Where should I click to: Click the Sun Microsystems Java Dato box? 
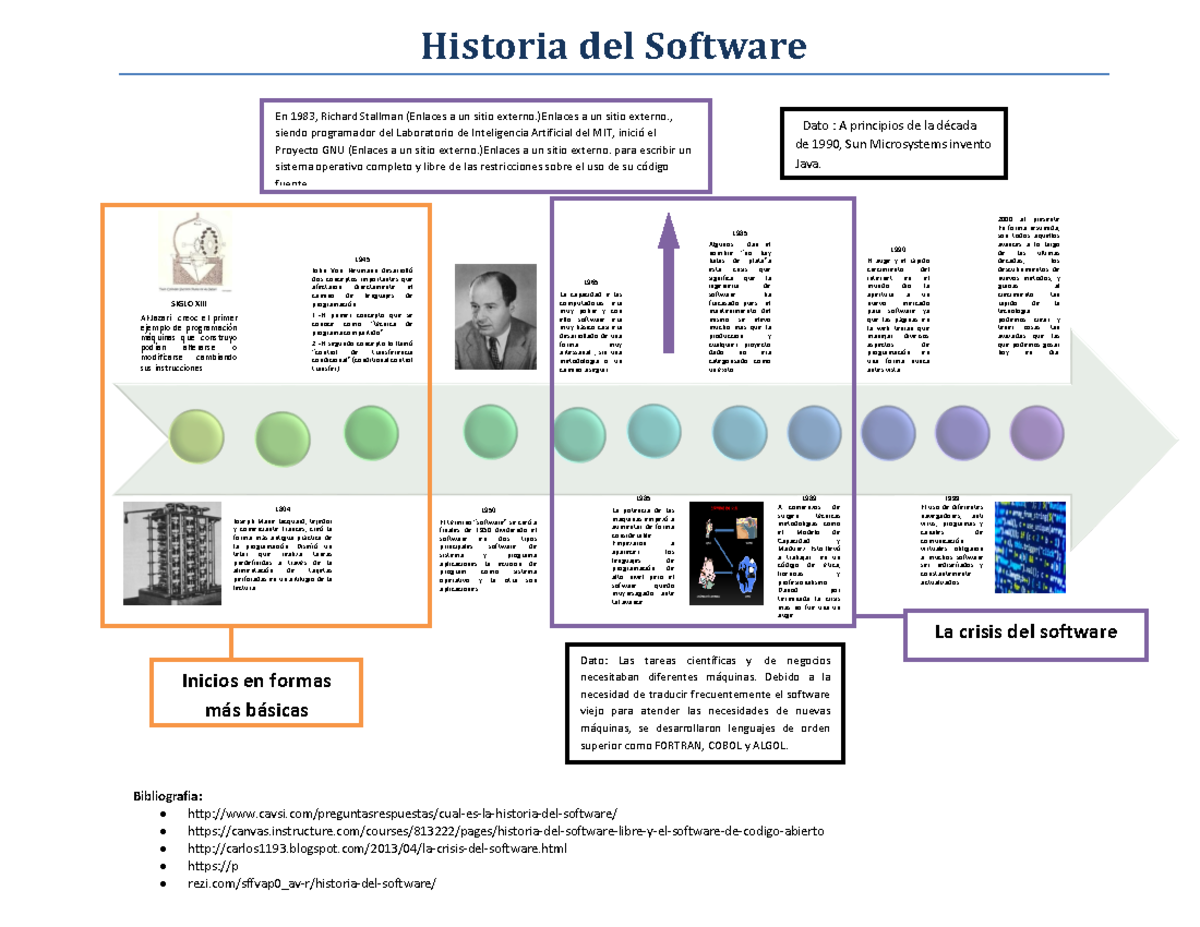[x=893, y=143]
